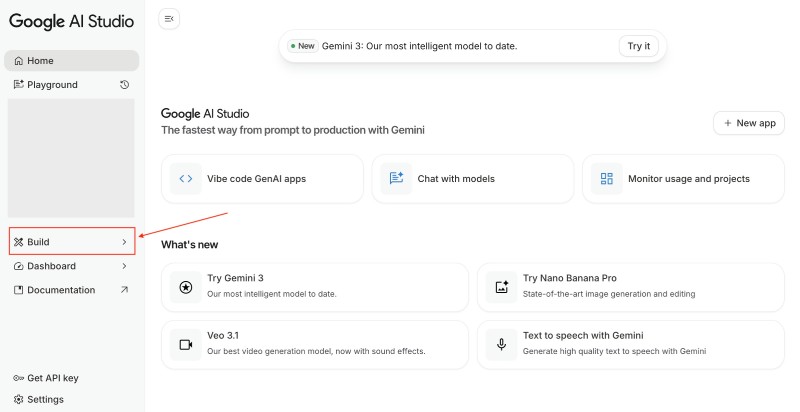Click the star icon on Try Gemini 3
This screenshot has height=412, width=800.
click(186, 287)
